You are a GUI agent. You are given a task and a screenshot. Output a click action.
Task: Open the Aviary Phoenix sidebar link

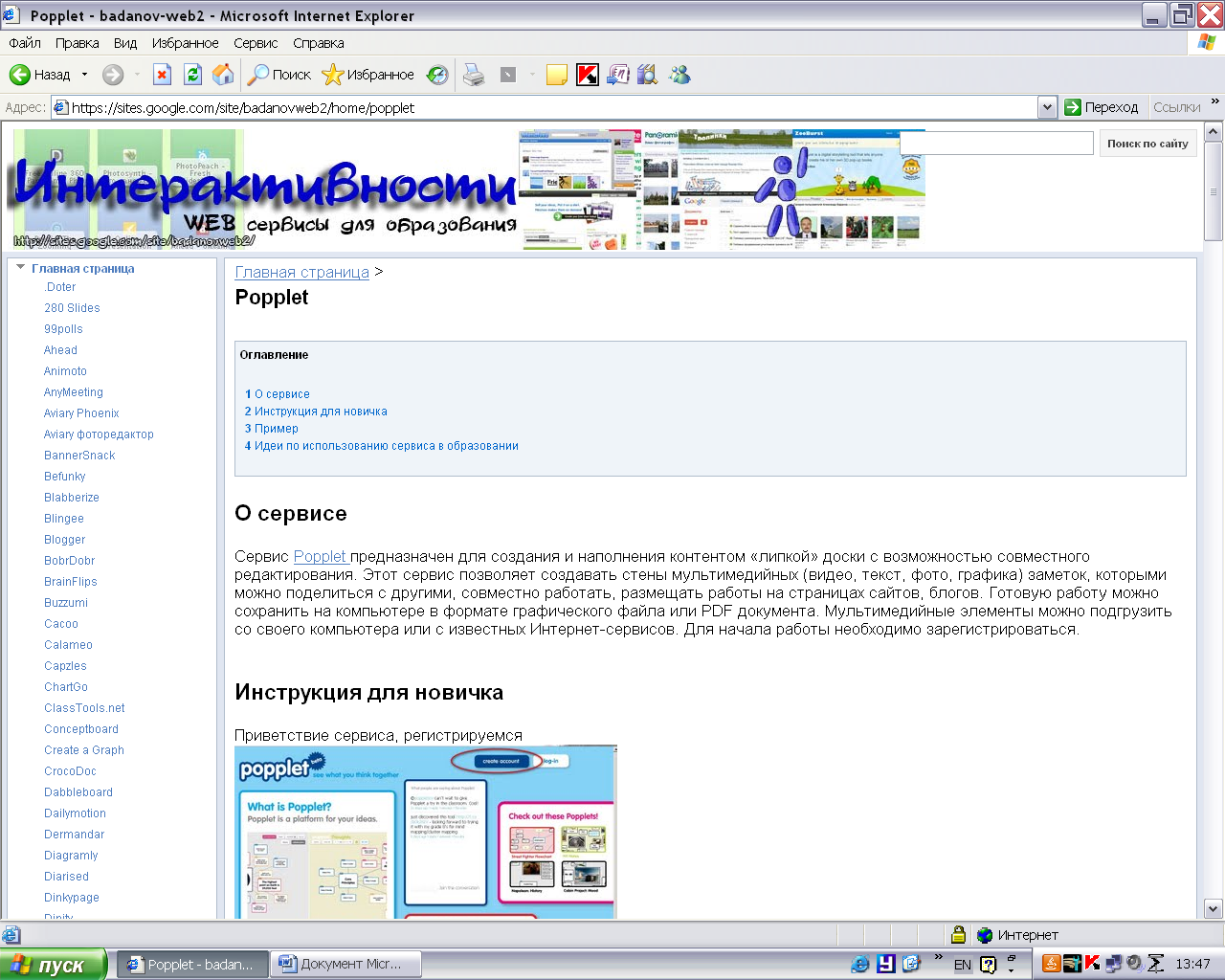(81, 413)
